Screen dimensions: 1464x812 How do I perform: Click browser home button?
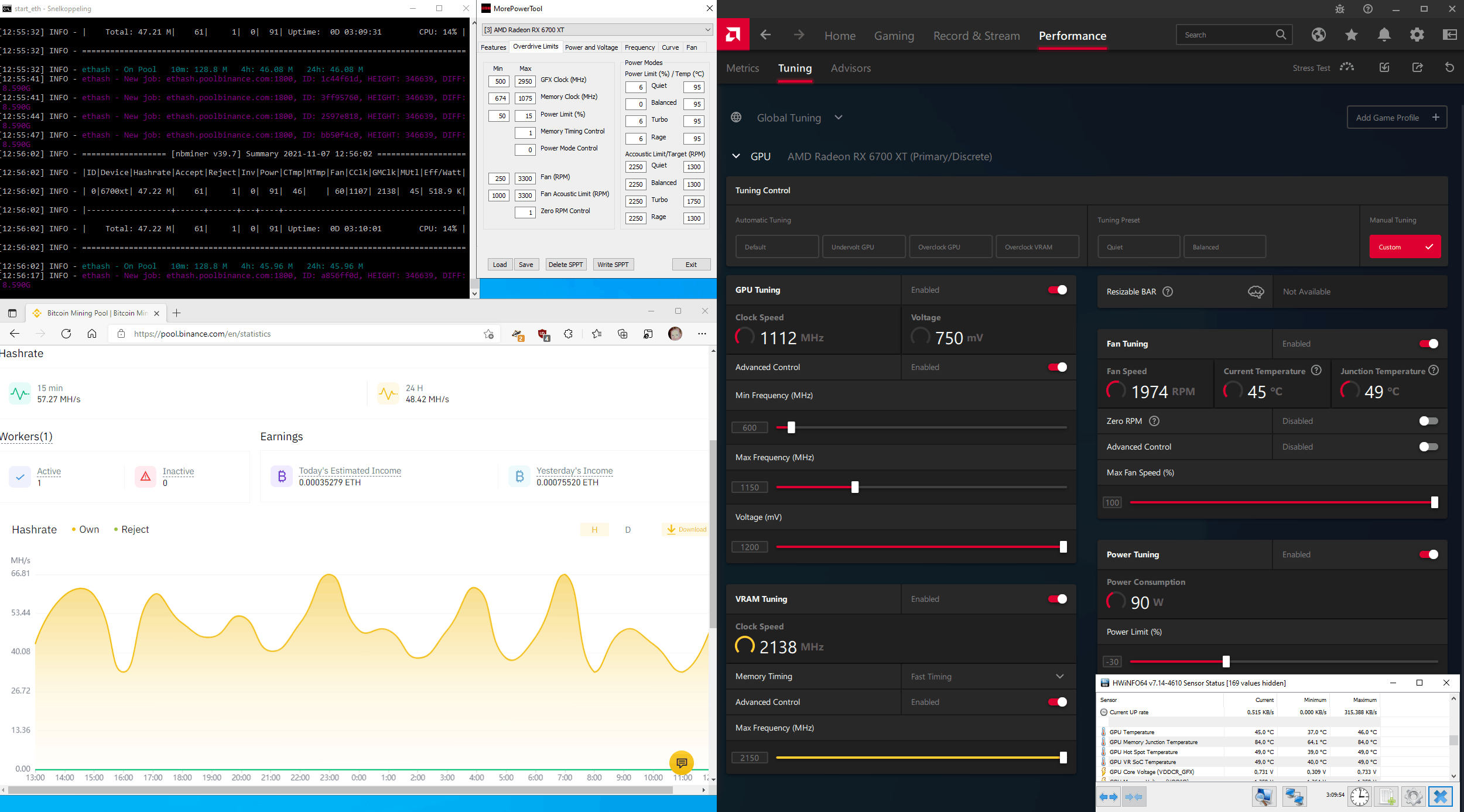[x=92, y=334]
